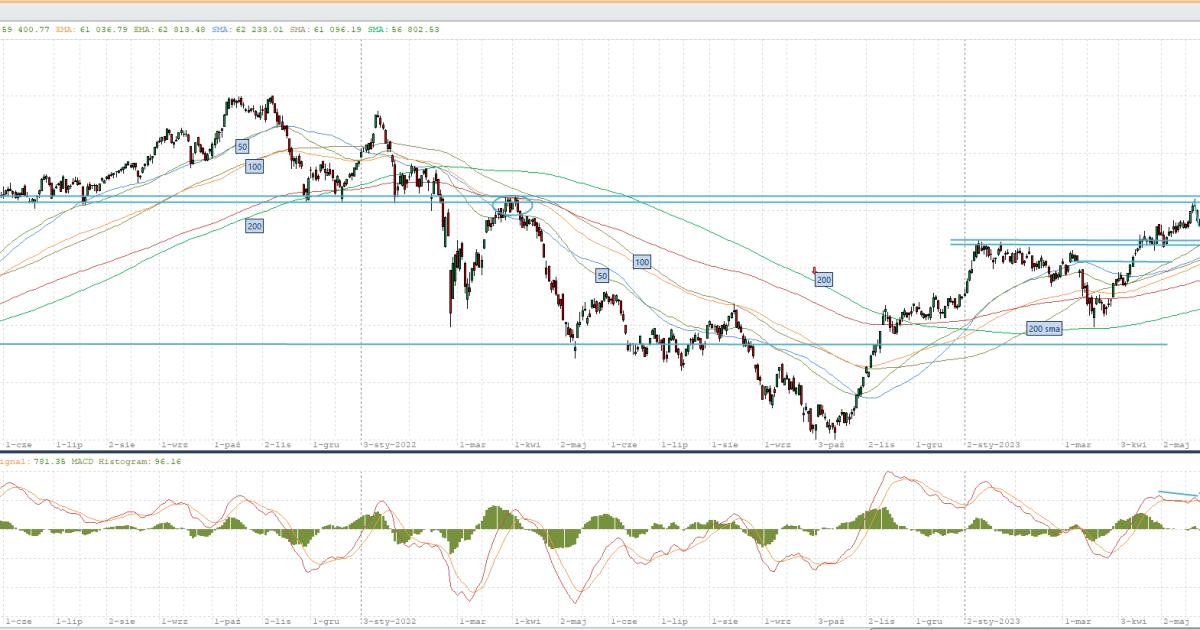Click the divider between price chart and MACD panel
1200x630 pixels.
click(x=600, y=451)
